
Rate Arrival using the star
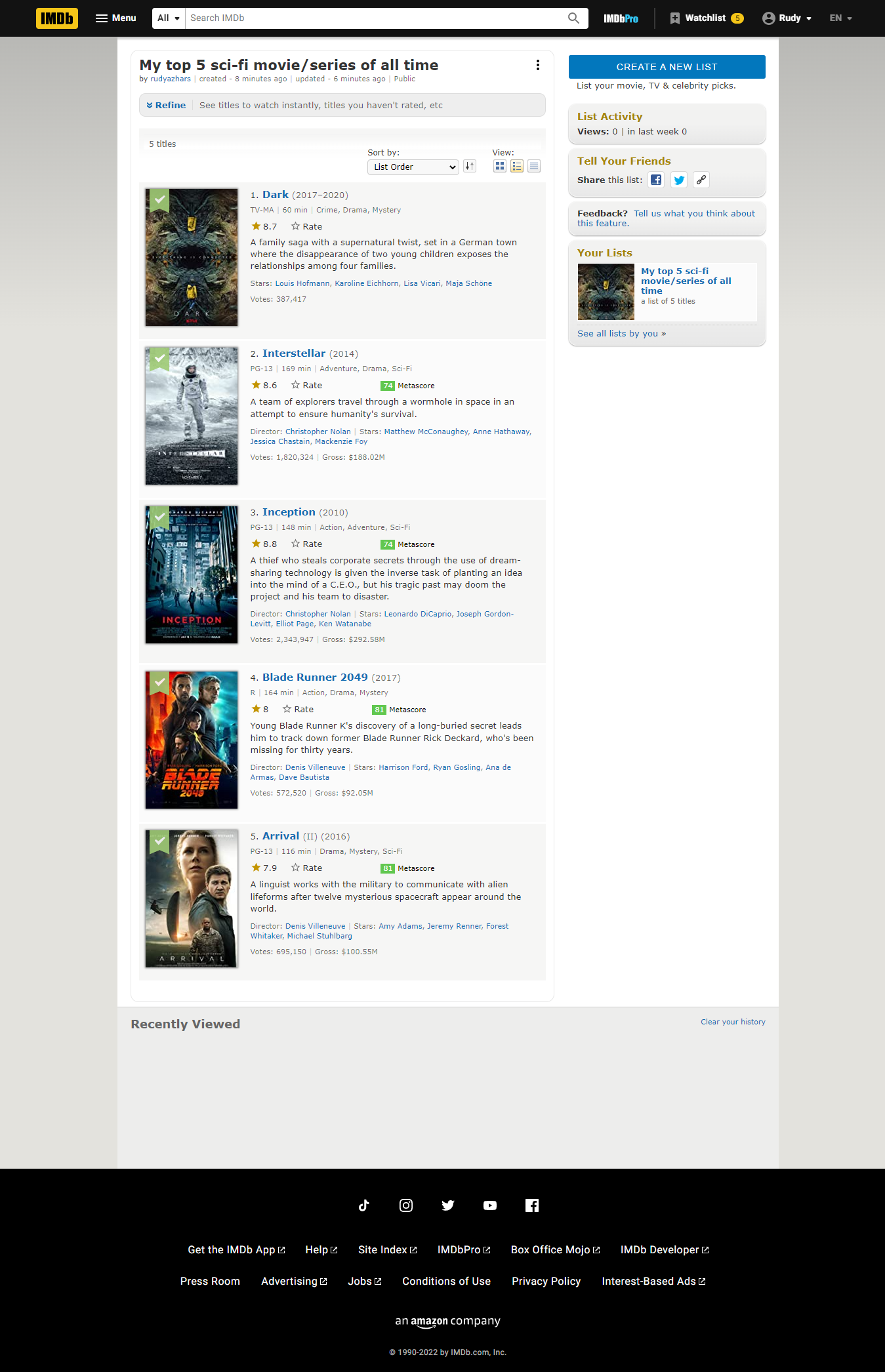pyautogui.click(x=306, y=868)
